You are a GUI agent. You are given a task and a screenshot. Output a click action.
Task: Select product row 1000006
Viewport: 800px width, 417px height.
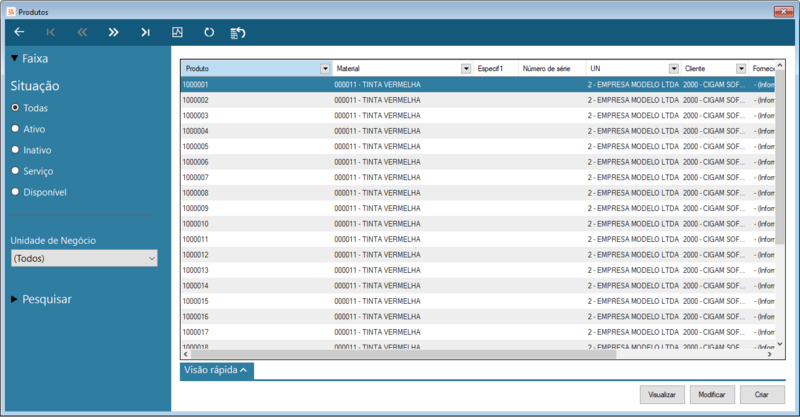point(478,162)
